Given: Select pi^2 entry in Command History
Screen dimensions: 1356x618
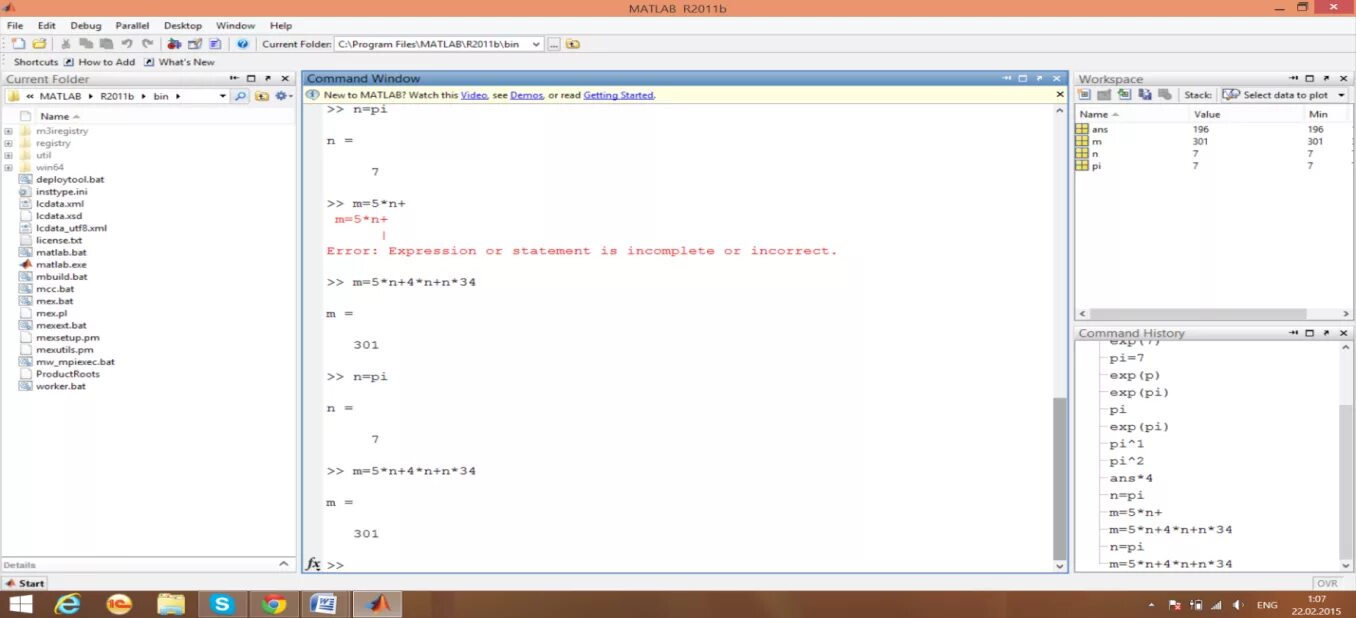Looking at the screenshot, I should click(x=1127, y=461).
